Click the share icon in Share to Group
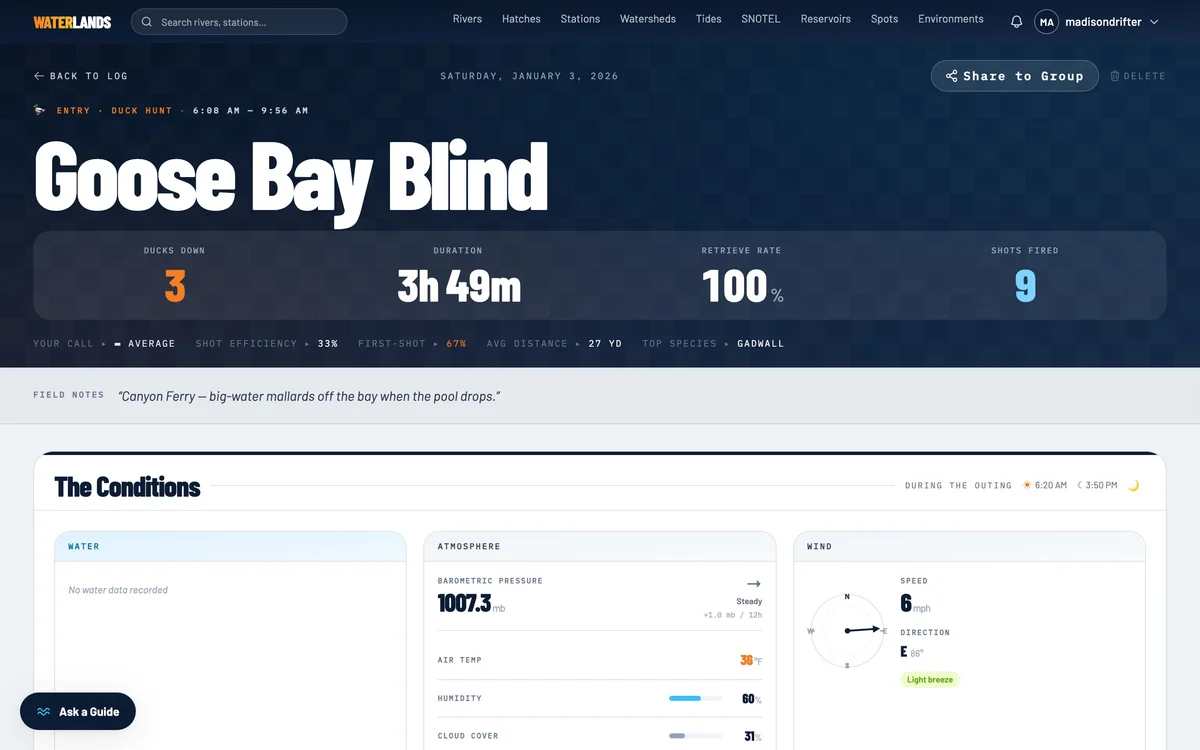This screenshot has height=750, width=1200. tap(952, 76)
